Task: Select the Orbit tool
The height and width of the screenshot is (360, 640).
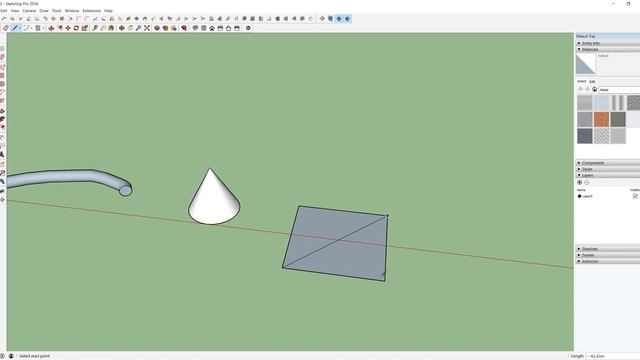Action: point(122,28)
